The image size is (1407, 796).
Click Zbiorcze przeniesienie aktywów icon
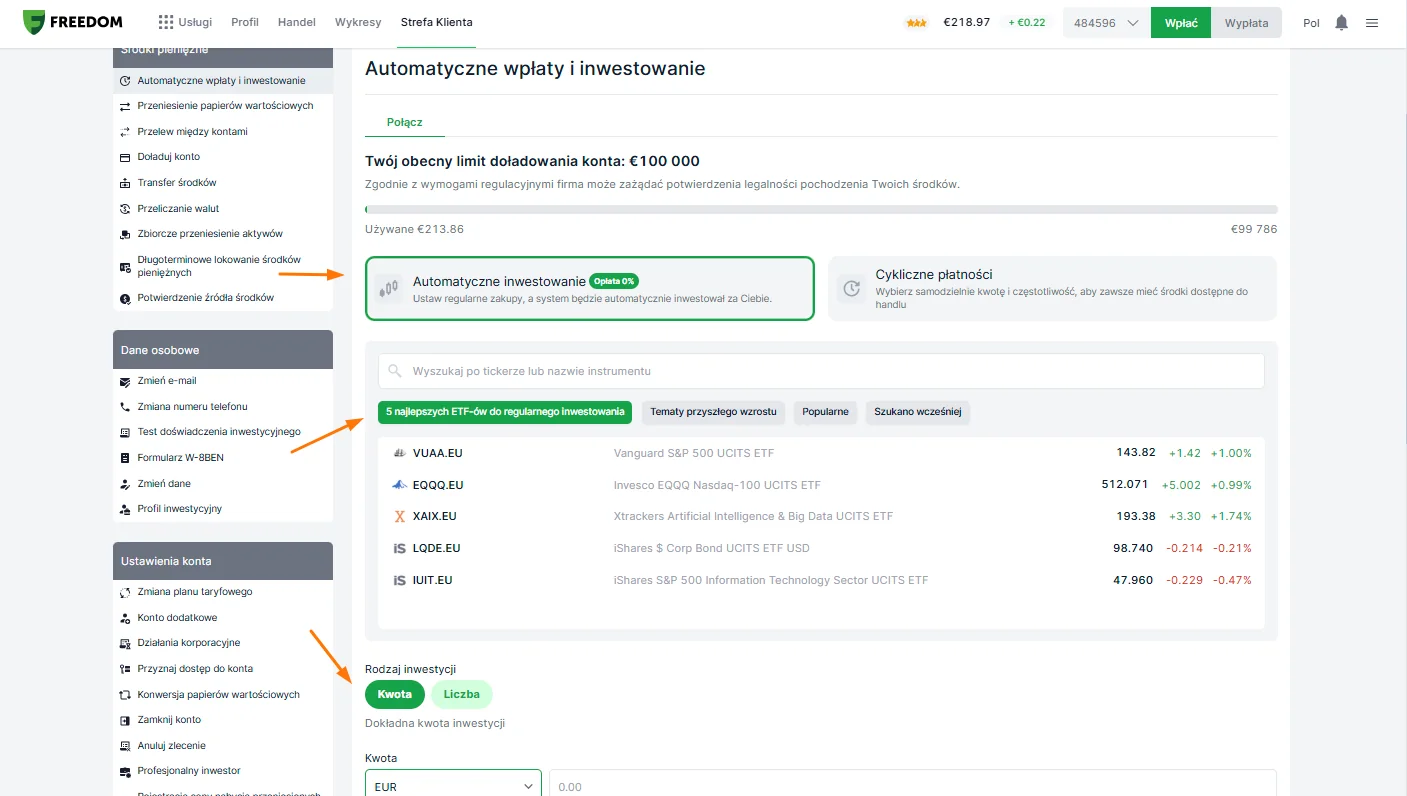pos(125,234)
